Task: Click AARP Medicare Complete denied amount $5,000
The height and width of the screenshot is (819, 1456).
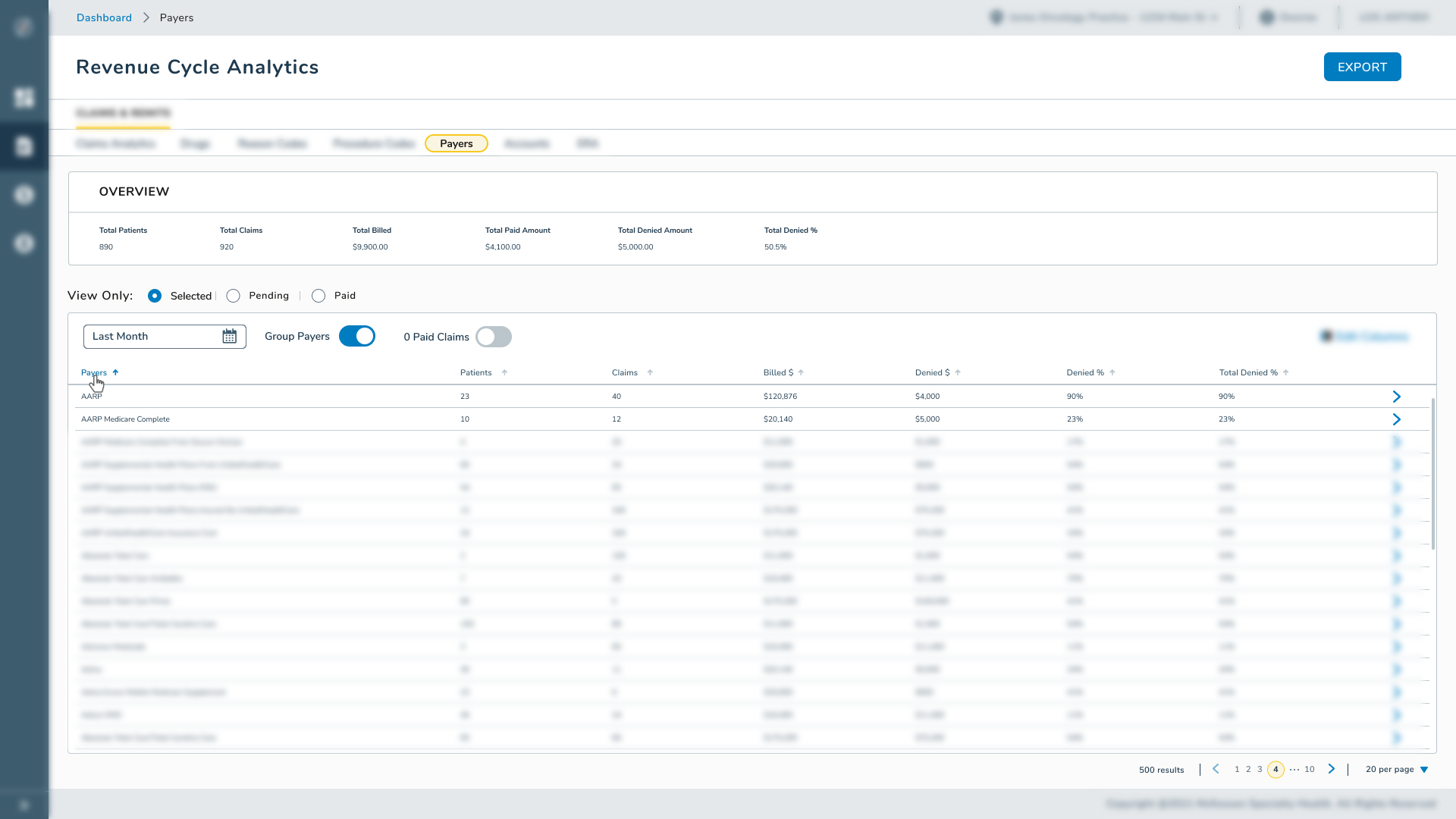Action: click(x=927, y=419)
